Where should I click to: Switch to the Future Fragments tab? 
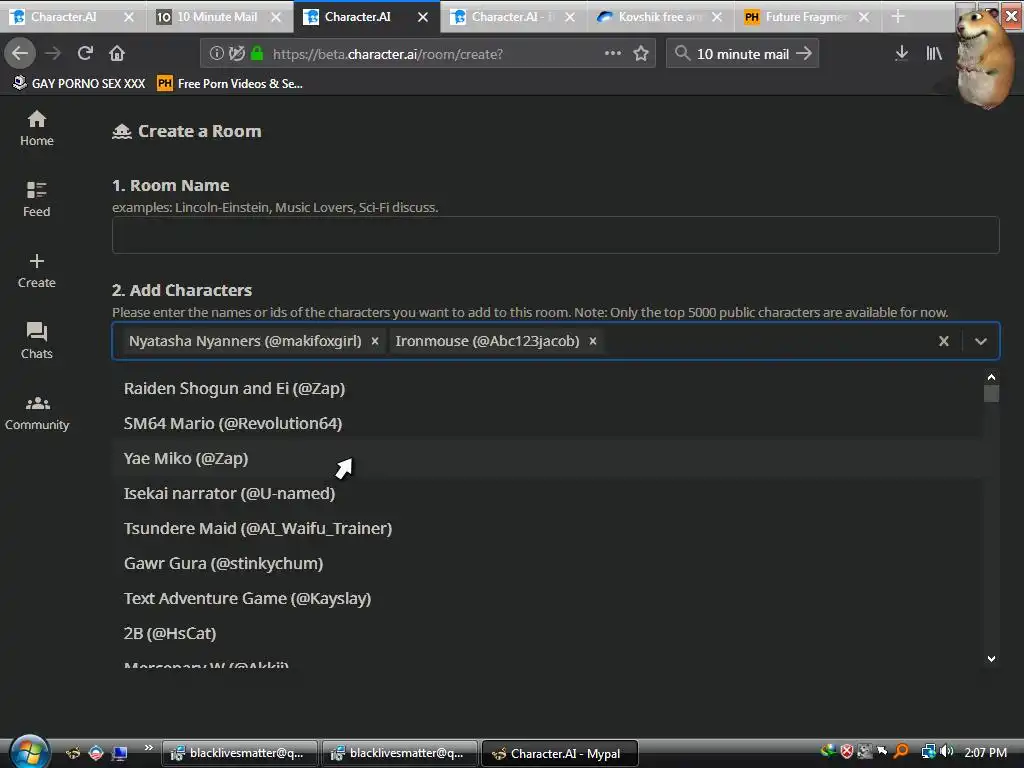tap(805, 17)
